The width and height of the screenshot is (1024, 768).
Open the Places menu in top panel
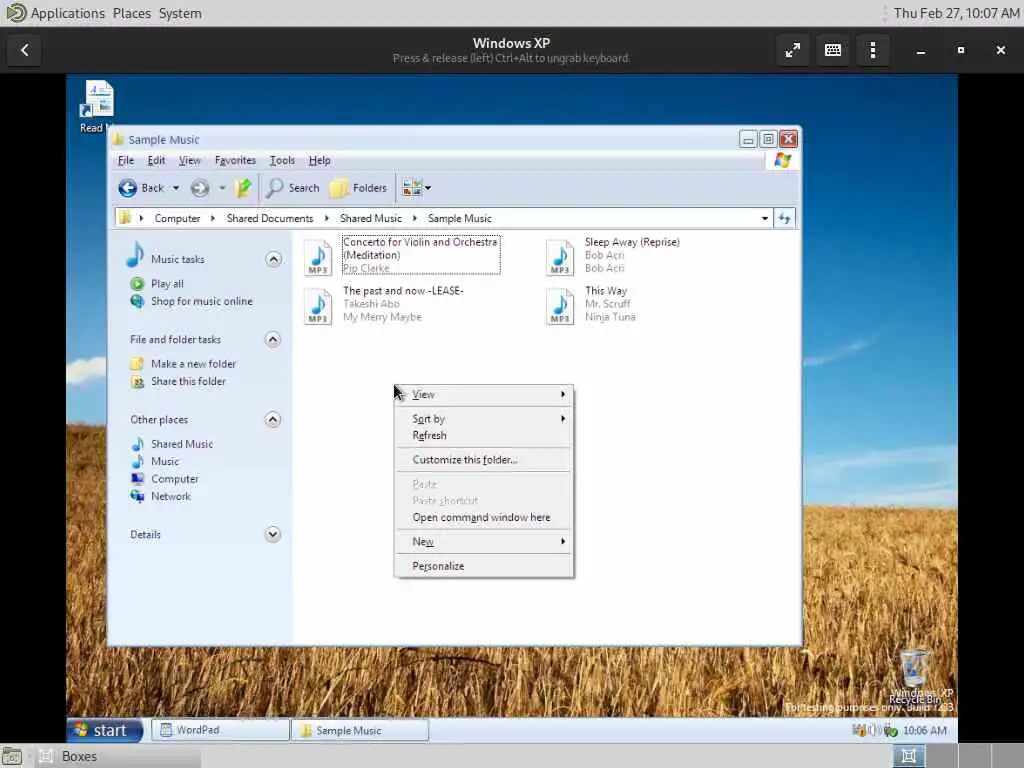[131, 13]
